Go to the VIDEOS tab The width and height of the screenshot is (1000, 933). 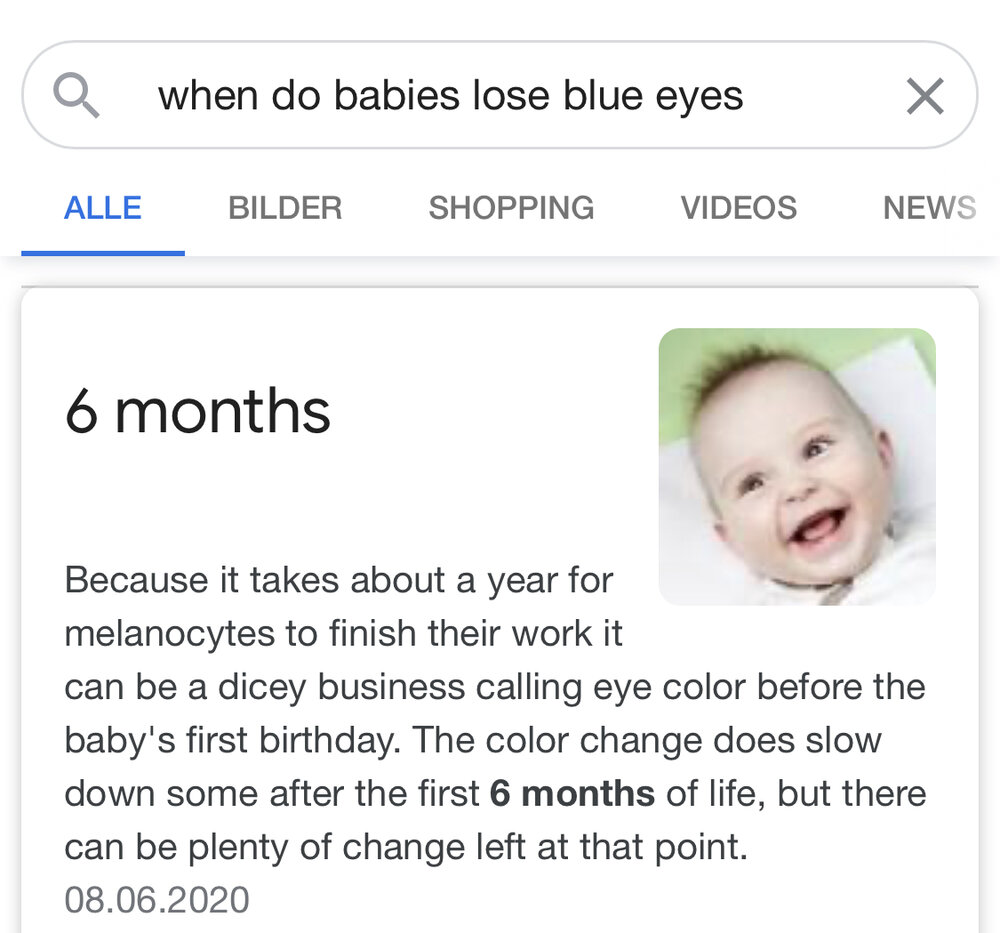pos(739,208)
